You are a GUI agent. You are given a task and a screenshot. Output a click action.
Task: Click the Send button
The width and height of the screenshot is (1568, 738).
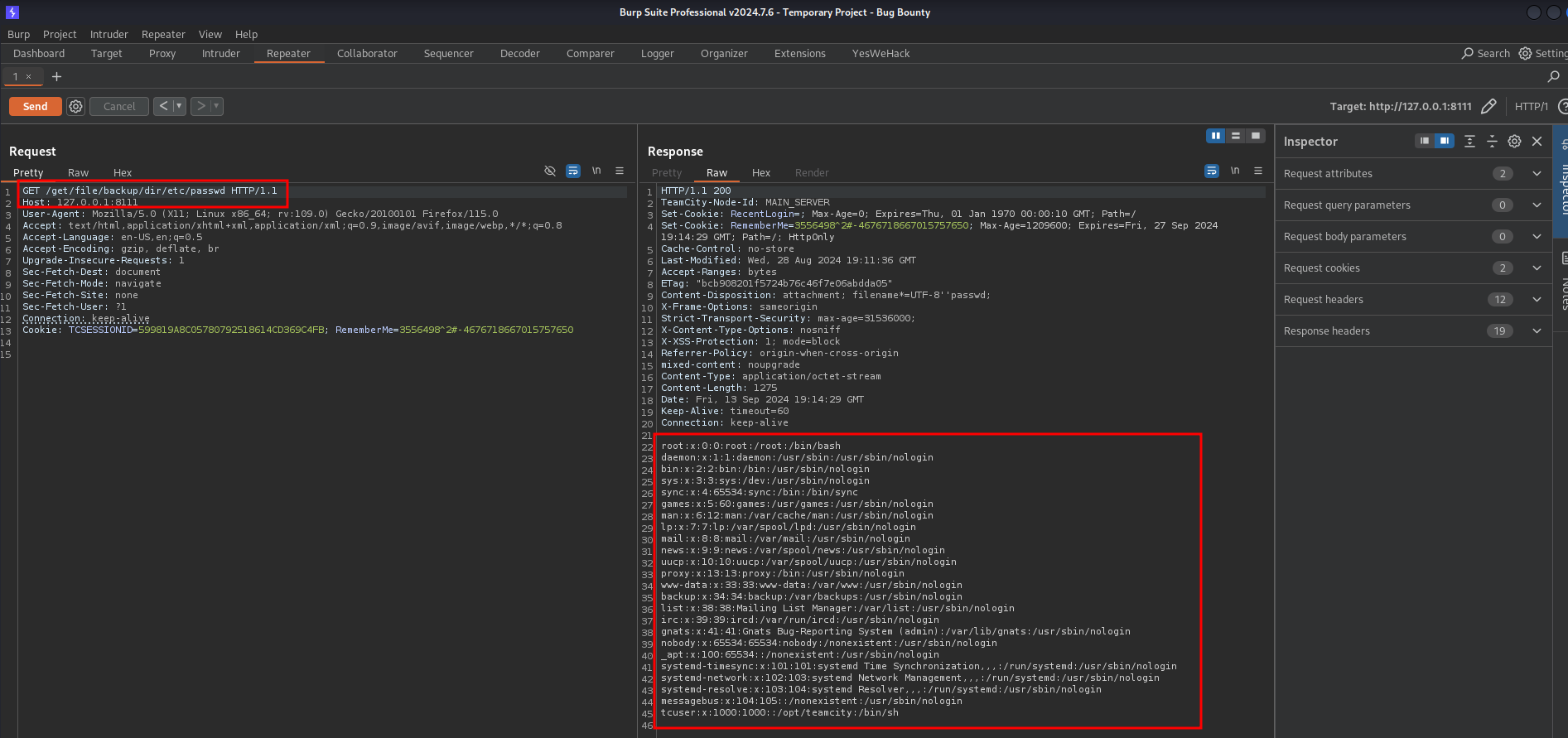35,106
